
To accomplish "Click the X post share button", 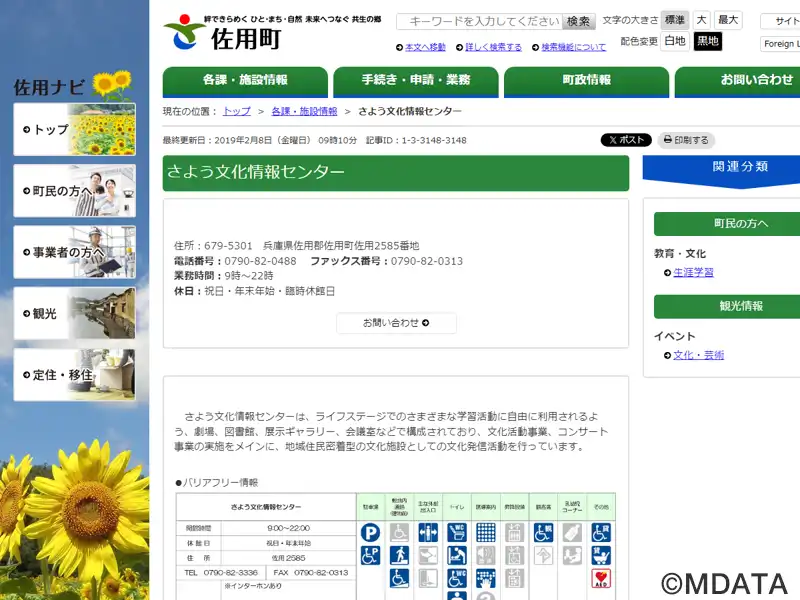I will [x=626, y=141].
